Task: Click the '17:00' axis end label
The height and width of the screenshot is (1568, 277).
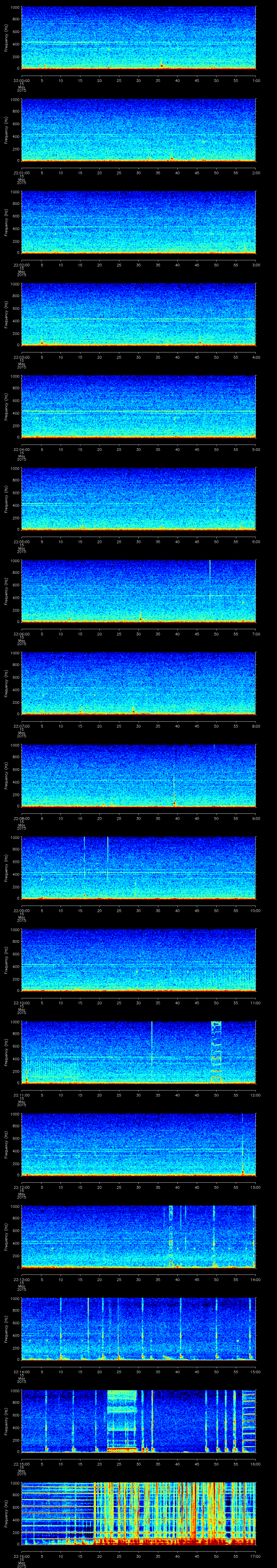Action: (255, 1555)
